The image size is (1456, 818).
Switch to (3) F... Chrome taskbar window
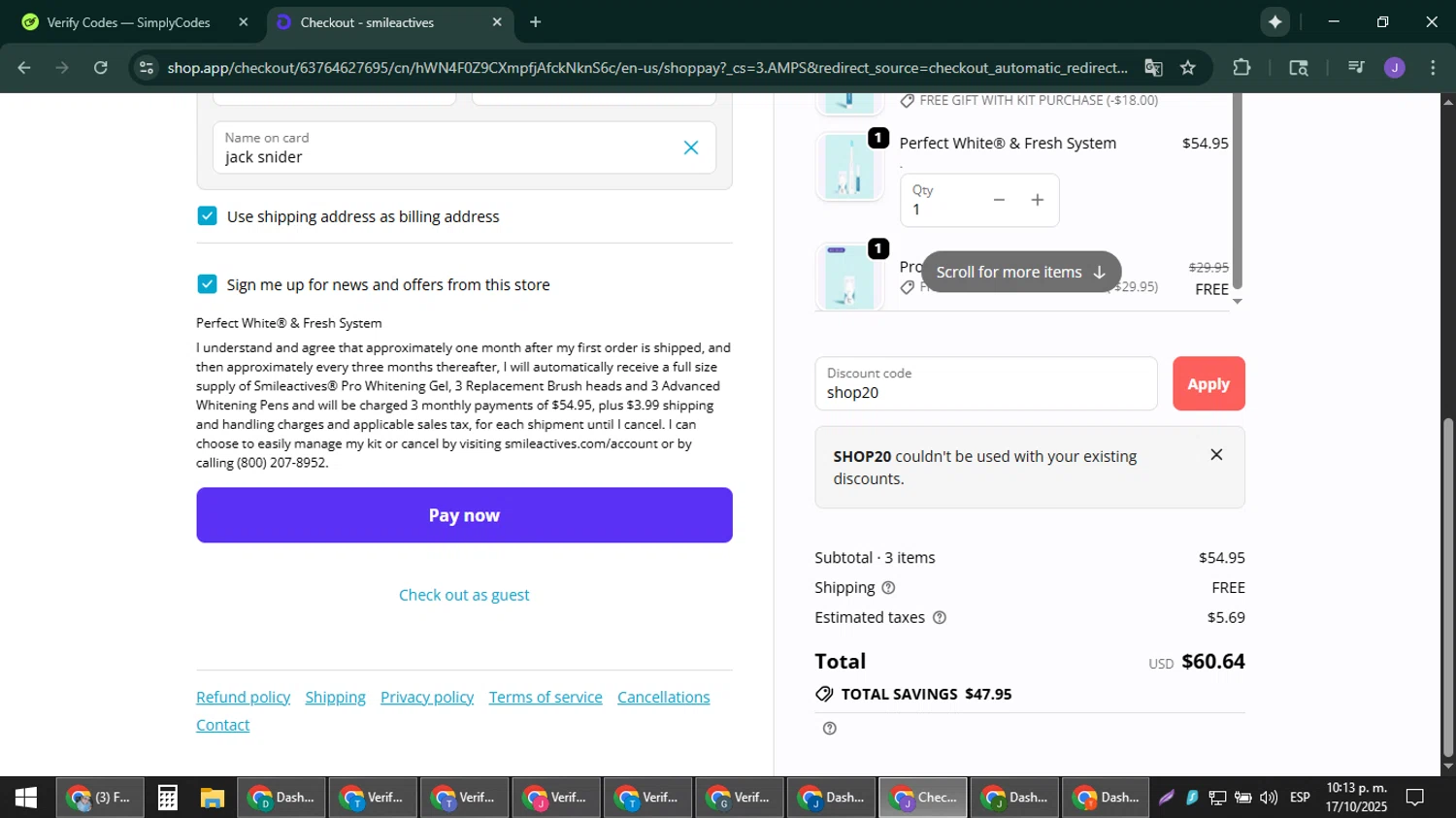(x=99, y=798)
